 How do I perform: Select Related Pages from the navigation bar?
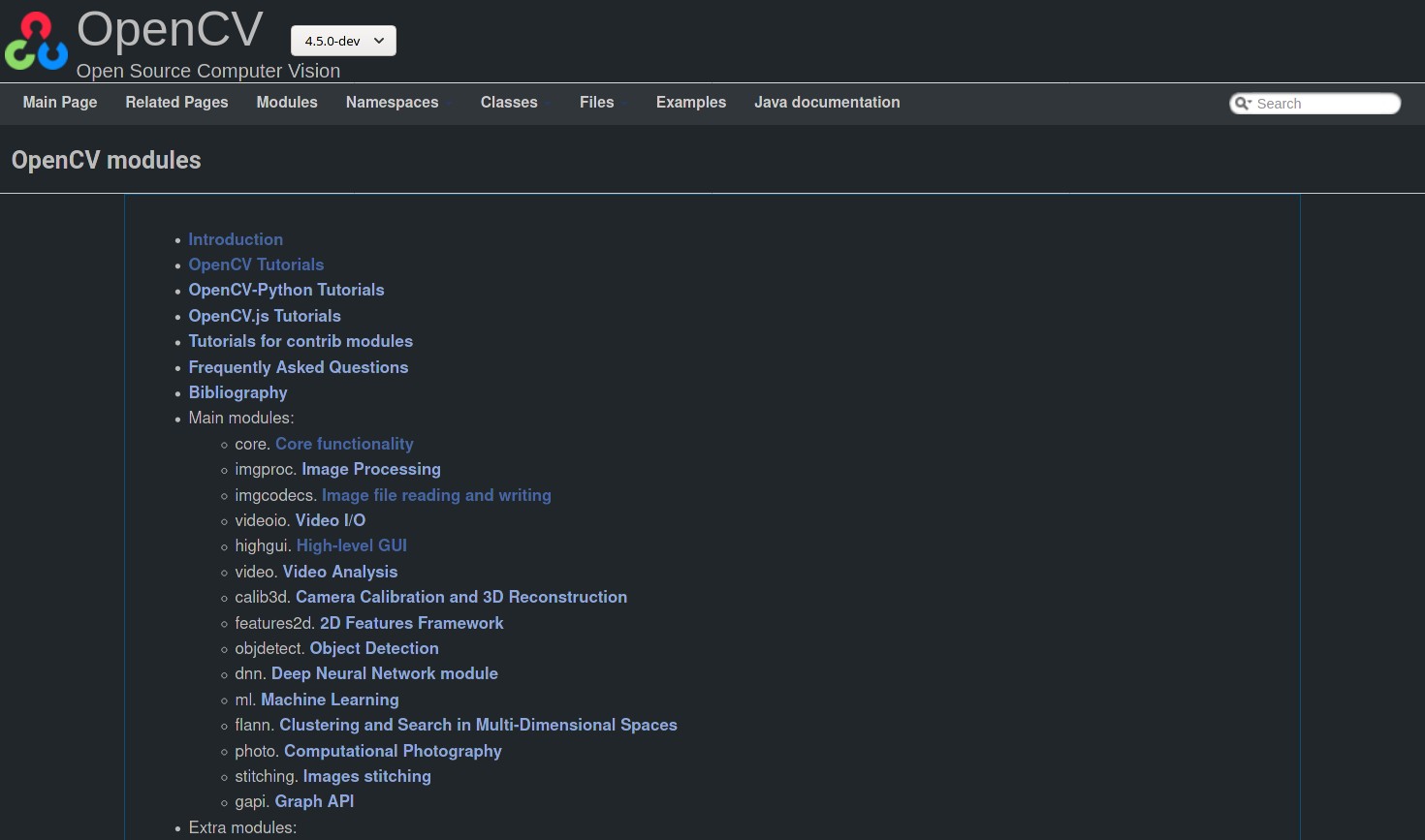(176, 103)
